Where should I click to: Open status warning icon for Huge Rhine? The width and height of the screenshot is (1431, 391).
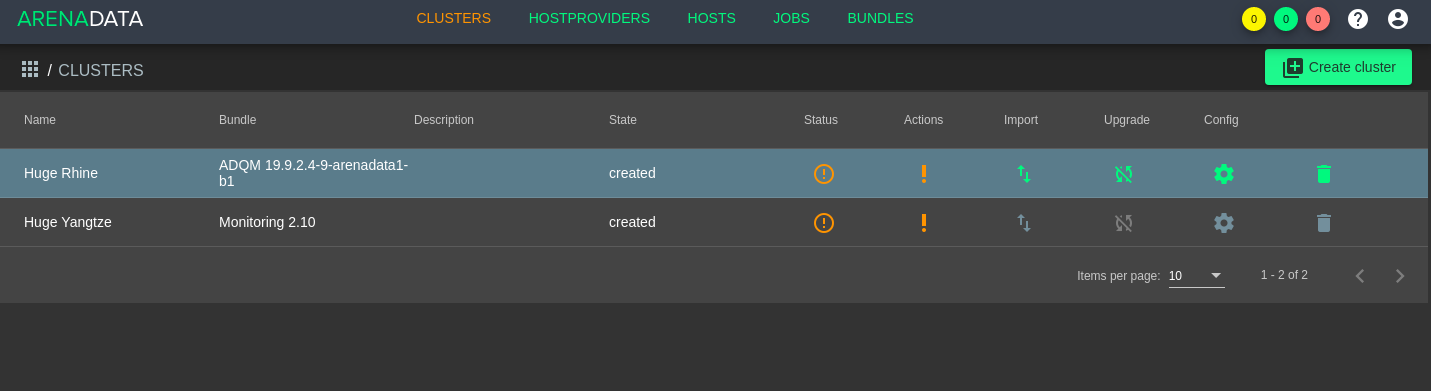pyautogui.click(x=824, y=174)
